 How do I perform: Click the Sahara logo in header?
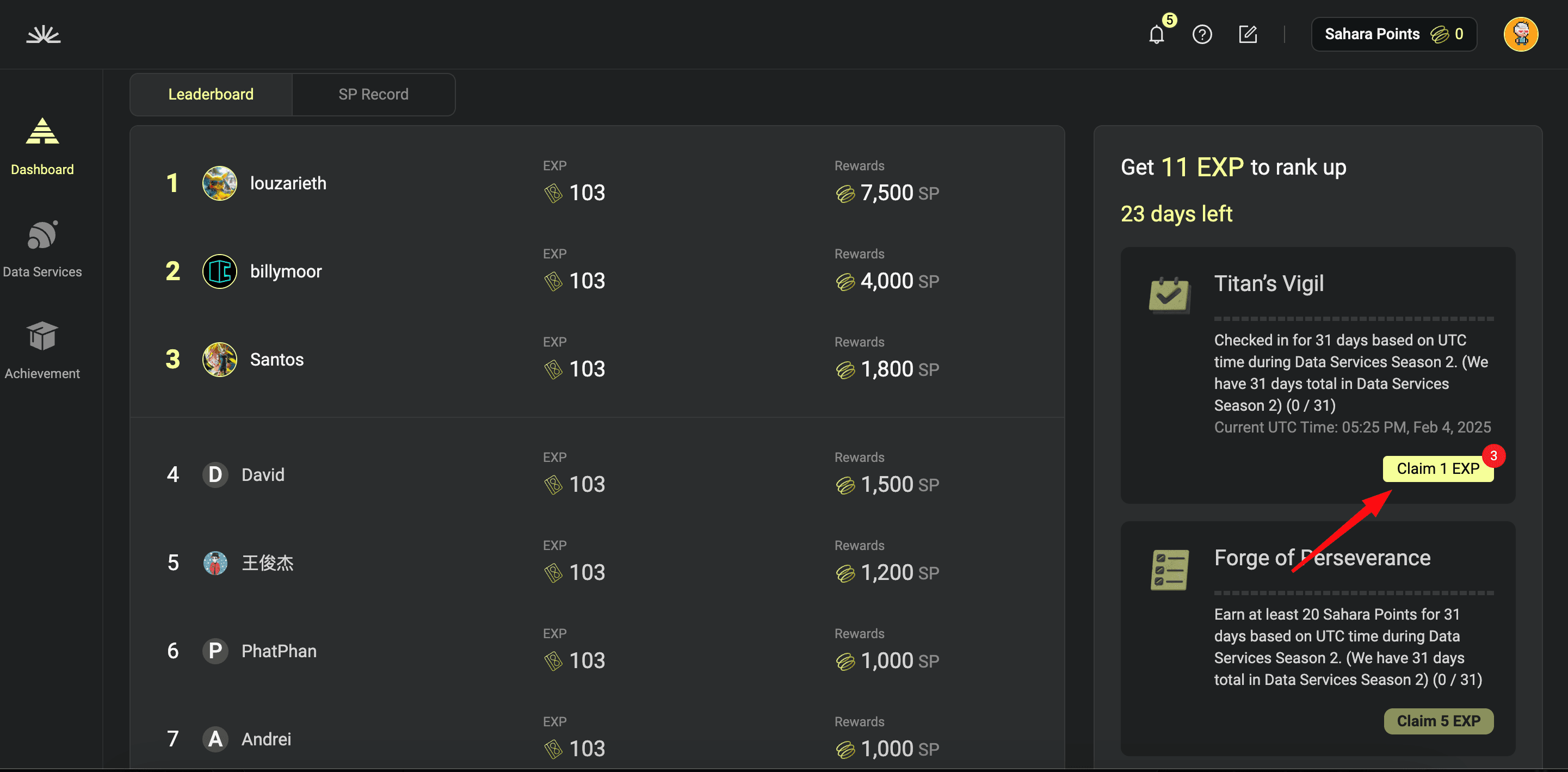pos(43,34)
